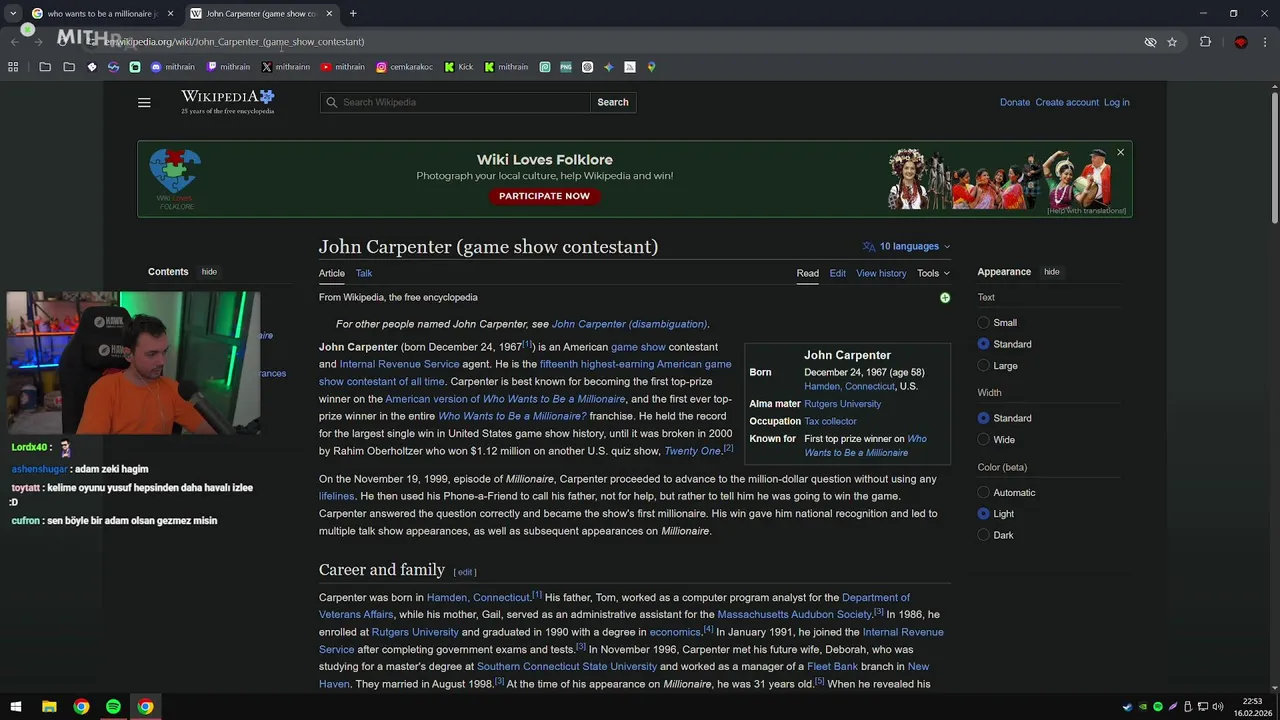Select Light color mode
The width and height of the screenshot is (1280, 720).
[983, 514]
